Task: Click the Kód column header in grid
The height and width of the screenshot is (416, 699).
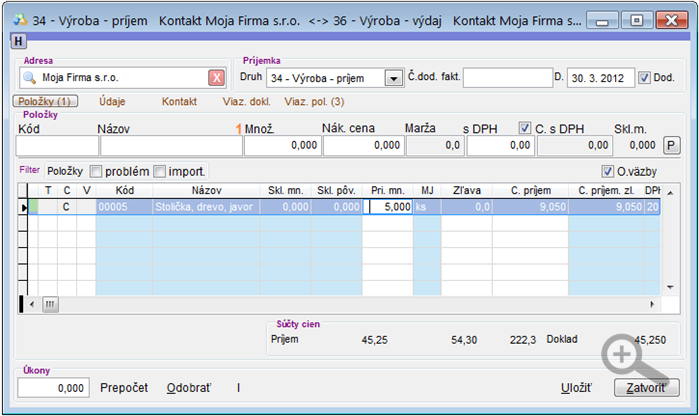Action: 124,190
